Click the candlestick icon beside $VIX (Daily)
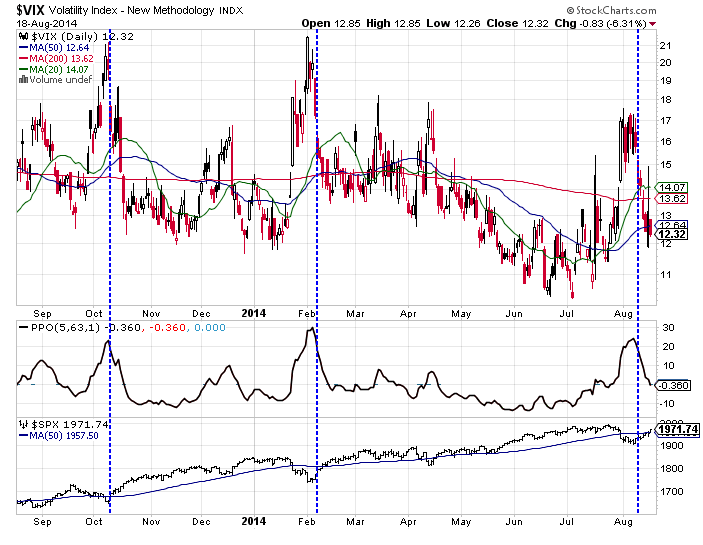This screenshot has height=545, width=703. 22,35
